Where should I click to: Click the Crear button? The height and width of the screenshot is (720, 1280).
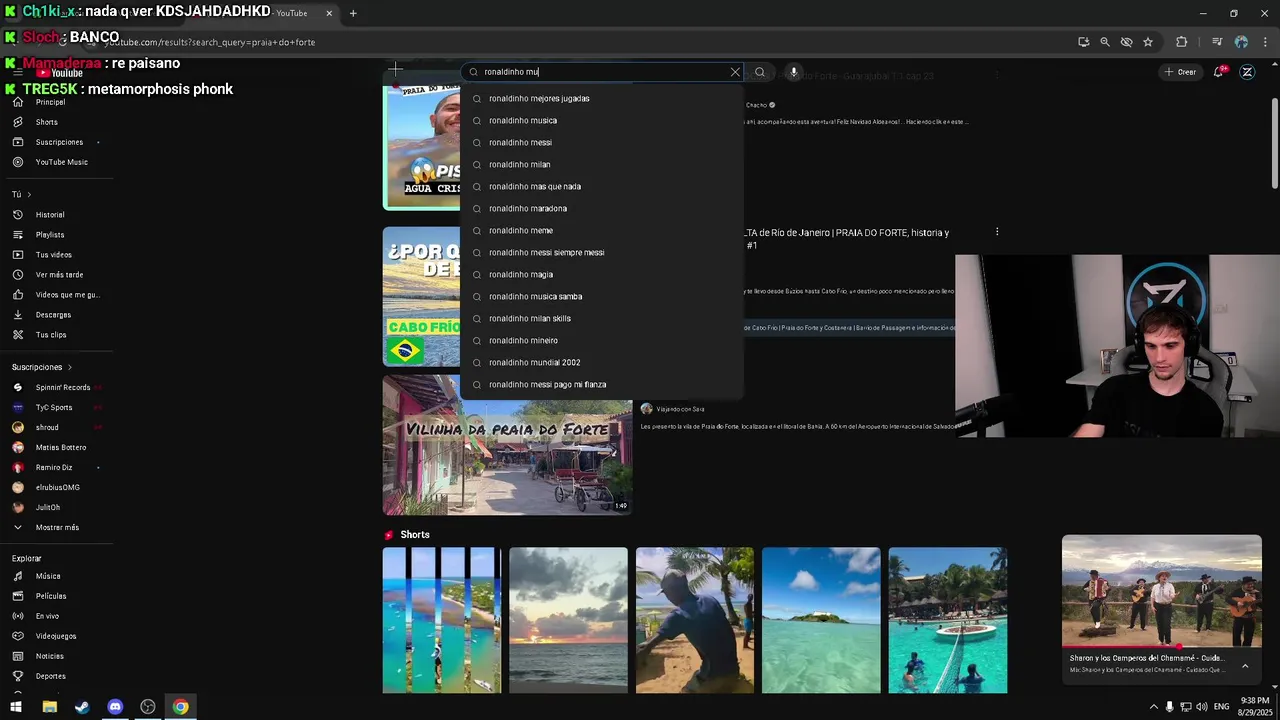(x=1180, y=72)
